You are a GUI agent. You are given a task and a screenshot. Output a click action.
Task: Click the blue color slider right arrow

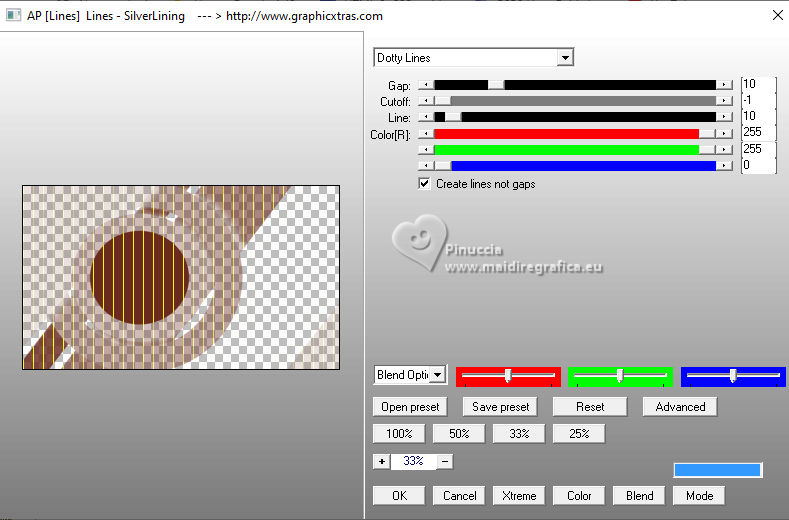[x=724, y=166]
